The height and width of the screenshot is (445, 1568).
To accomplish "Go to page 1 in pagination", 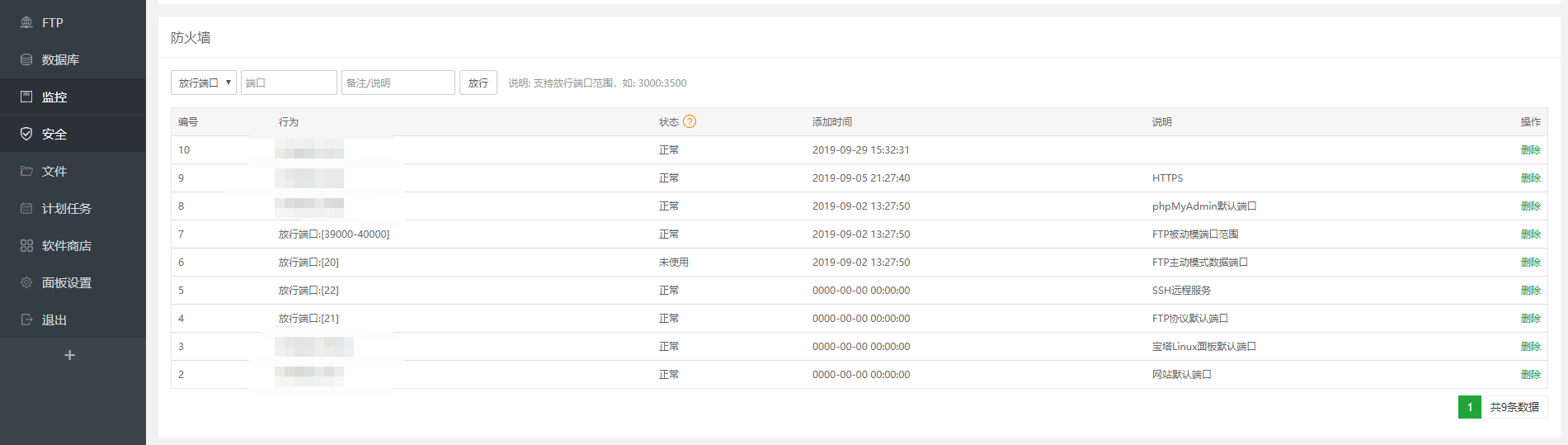I will click(1469, 407).
